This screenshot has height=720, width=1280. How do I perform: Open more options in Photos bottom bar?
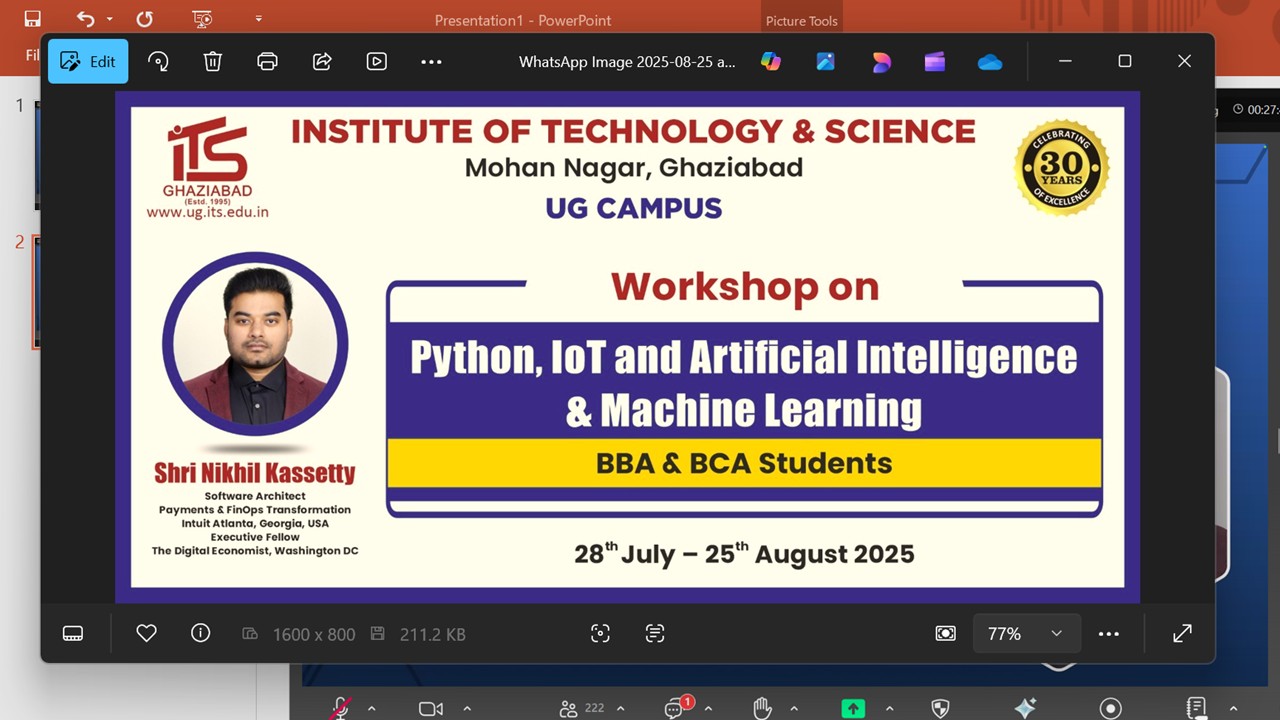[x=1109, y=633]
